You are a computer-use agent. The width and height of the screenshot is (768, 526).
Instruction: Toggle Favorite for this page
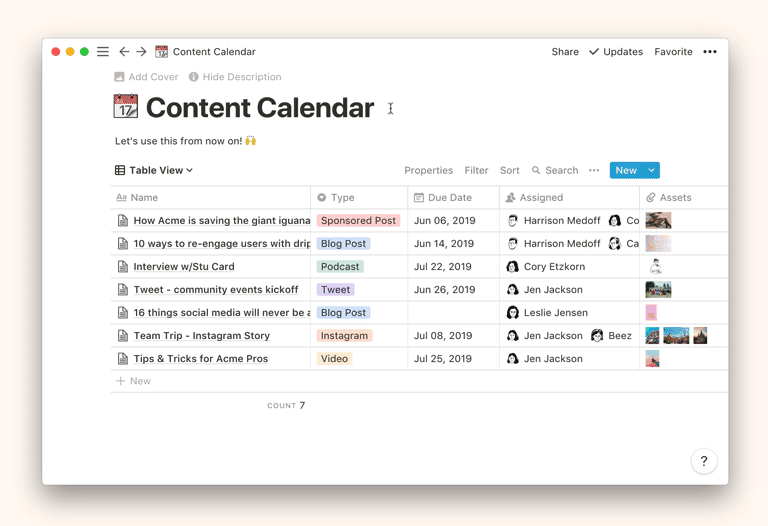point(673,52)
